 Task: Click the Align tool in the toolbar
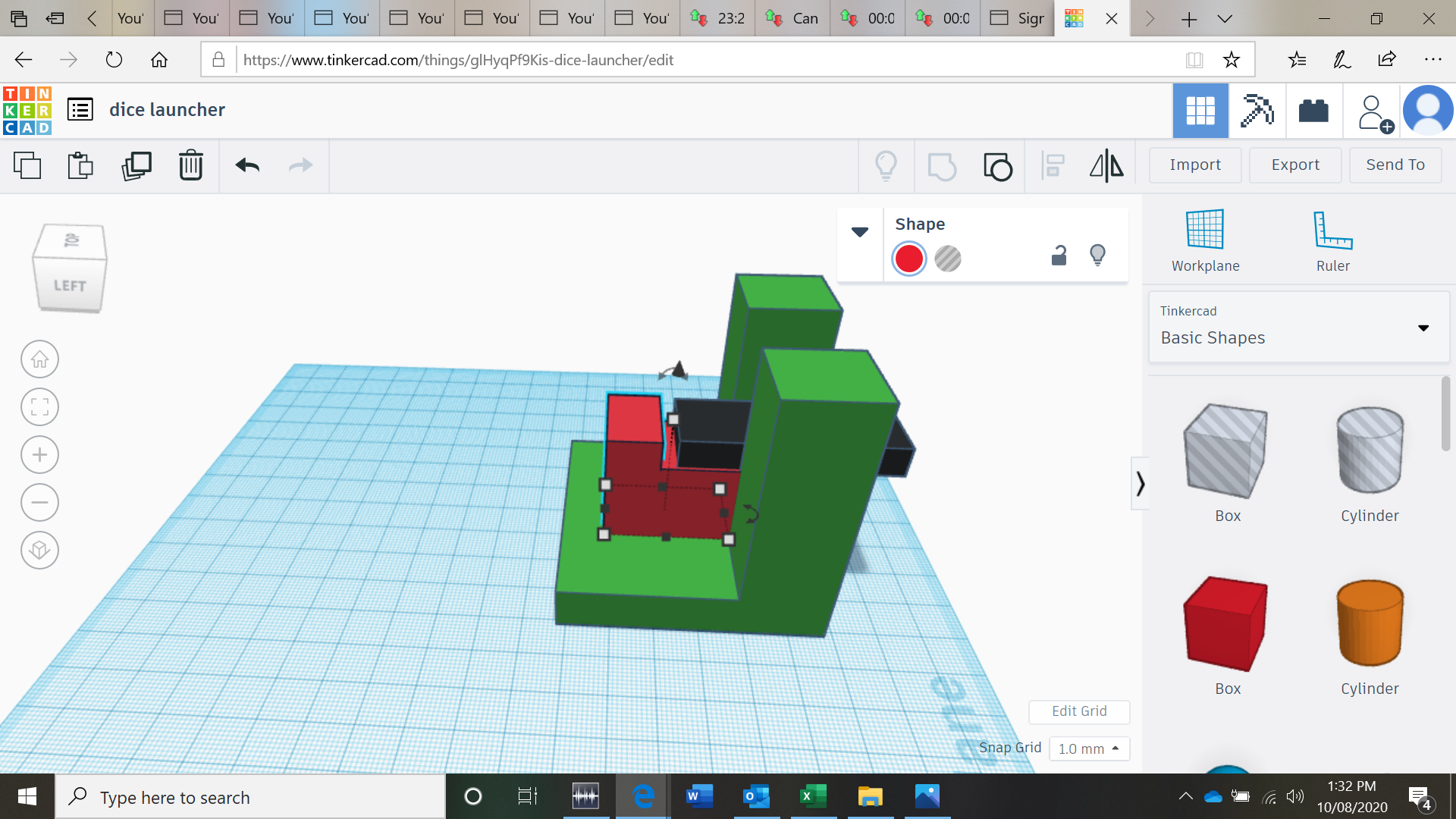1052,165
